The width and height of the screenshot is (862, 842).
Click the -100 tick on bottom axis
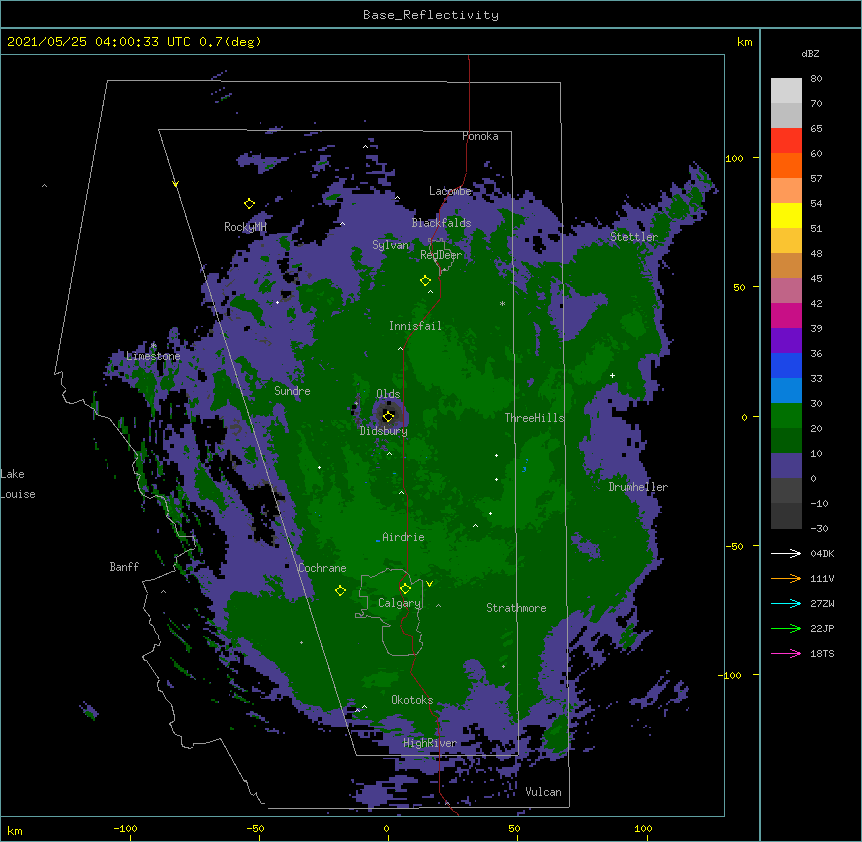[x=126, y=828]
